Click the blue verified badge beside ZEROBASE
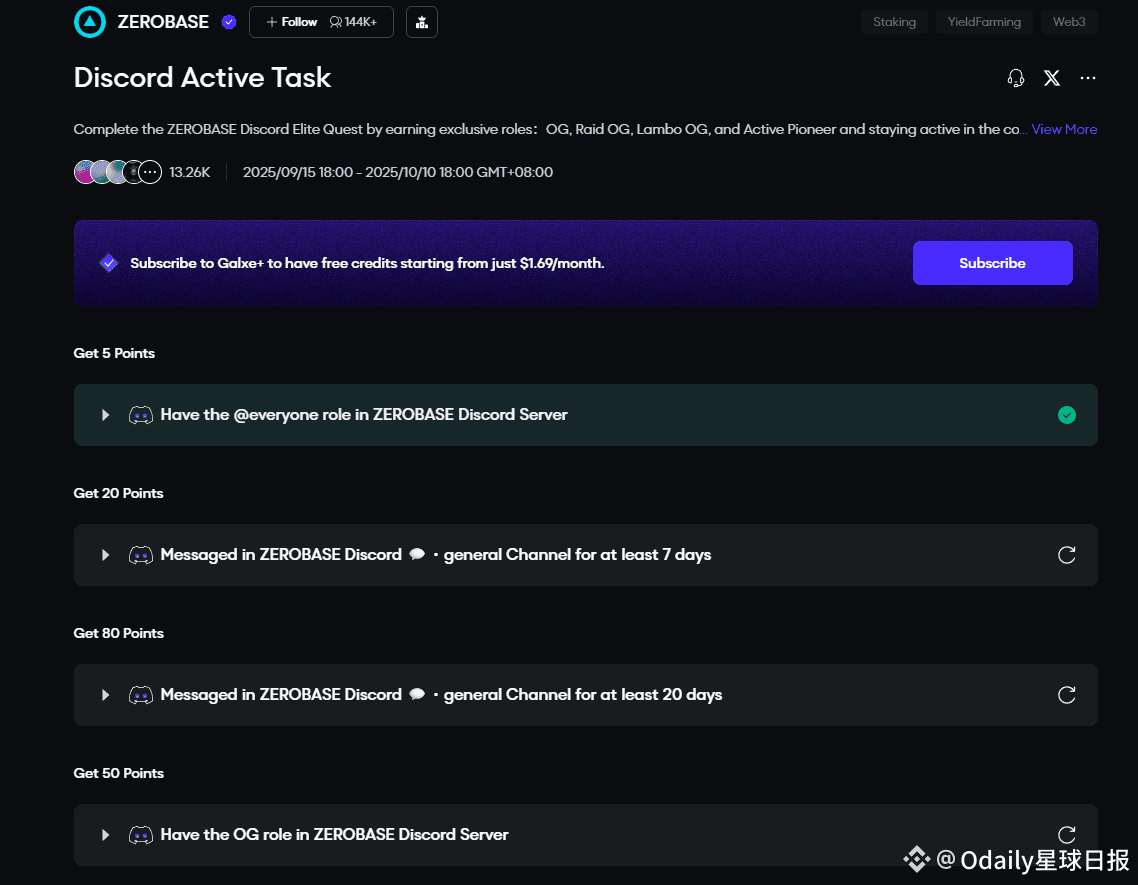1138x885 pixels. pyautogui.click(x=229, y=22)
